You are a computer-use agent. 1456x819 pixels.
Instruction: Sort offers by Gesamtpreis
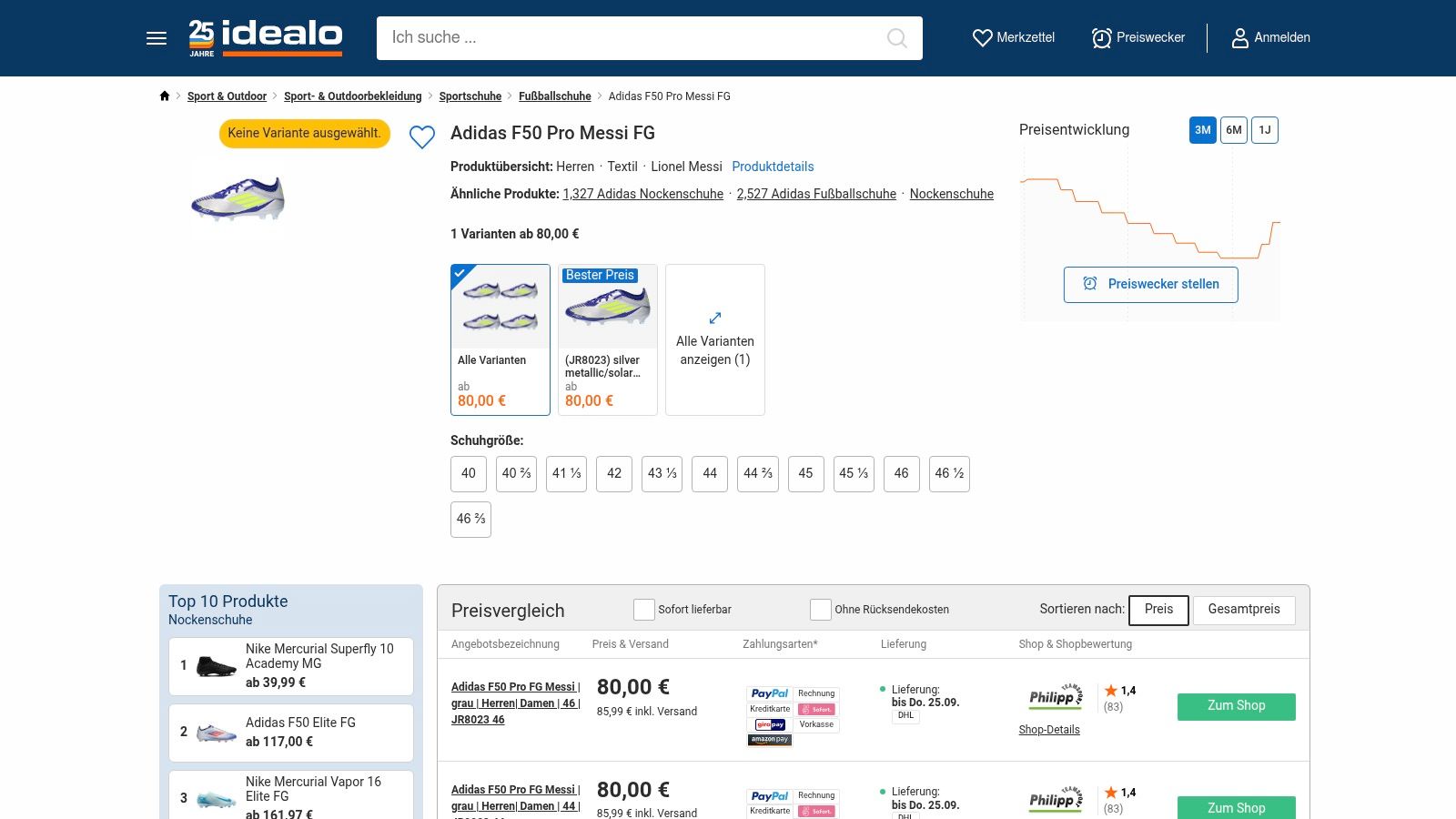point(1244,610)
